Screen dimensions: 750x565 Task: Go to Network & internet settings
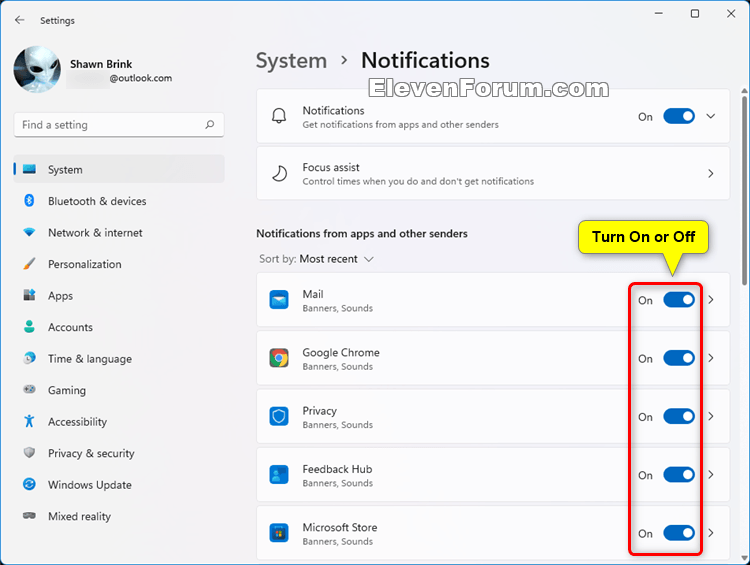point(119,233)
